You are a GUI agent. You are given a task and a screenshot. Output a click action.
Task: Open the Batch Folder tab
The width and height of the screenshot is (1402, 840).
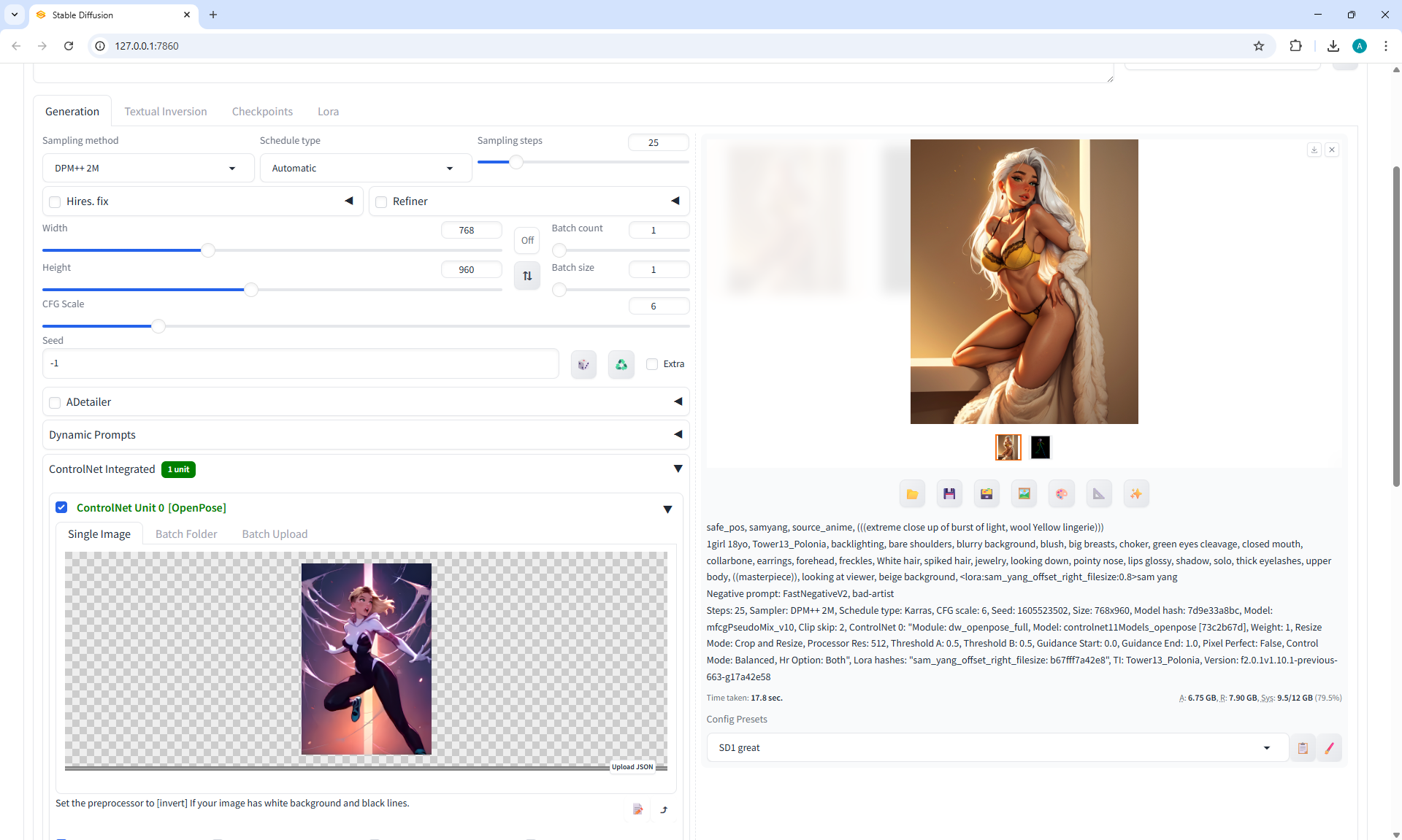(186, 534)
